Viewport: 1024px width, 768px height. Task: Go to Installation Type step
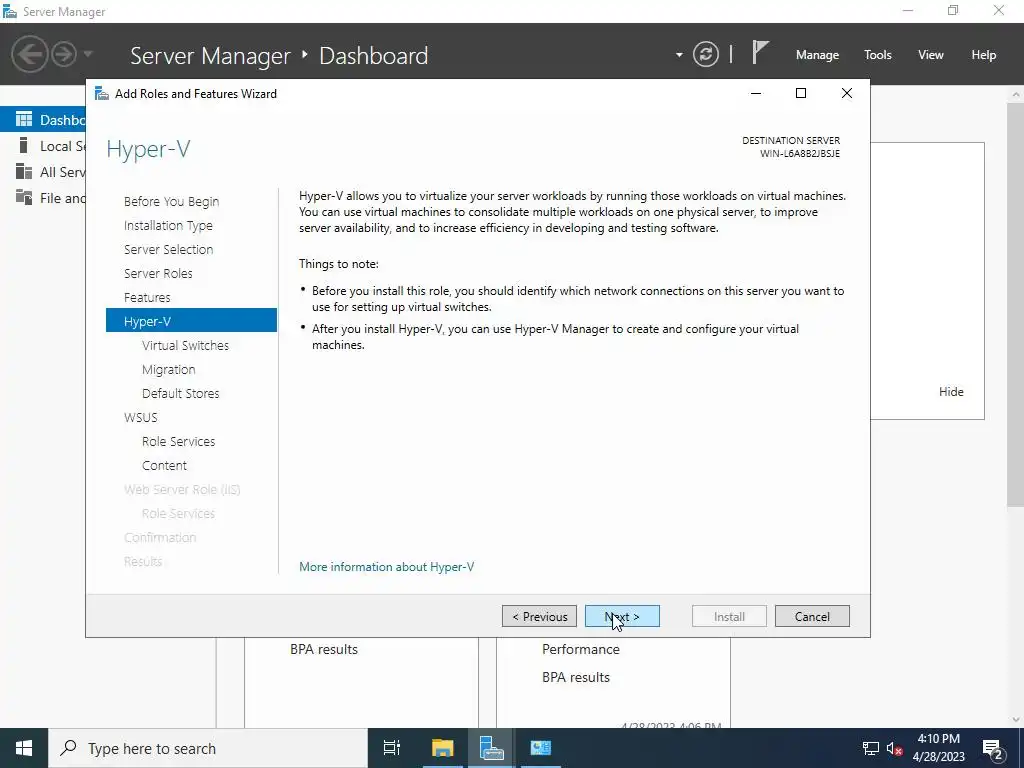168,225
